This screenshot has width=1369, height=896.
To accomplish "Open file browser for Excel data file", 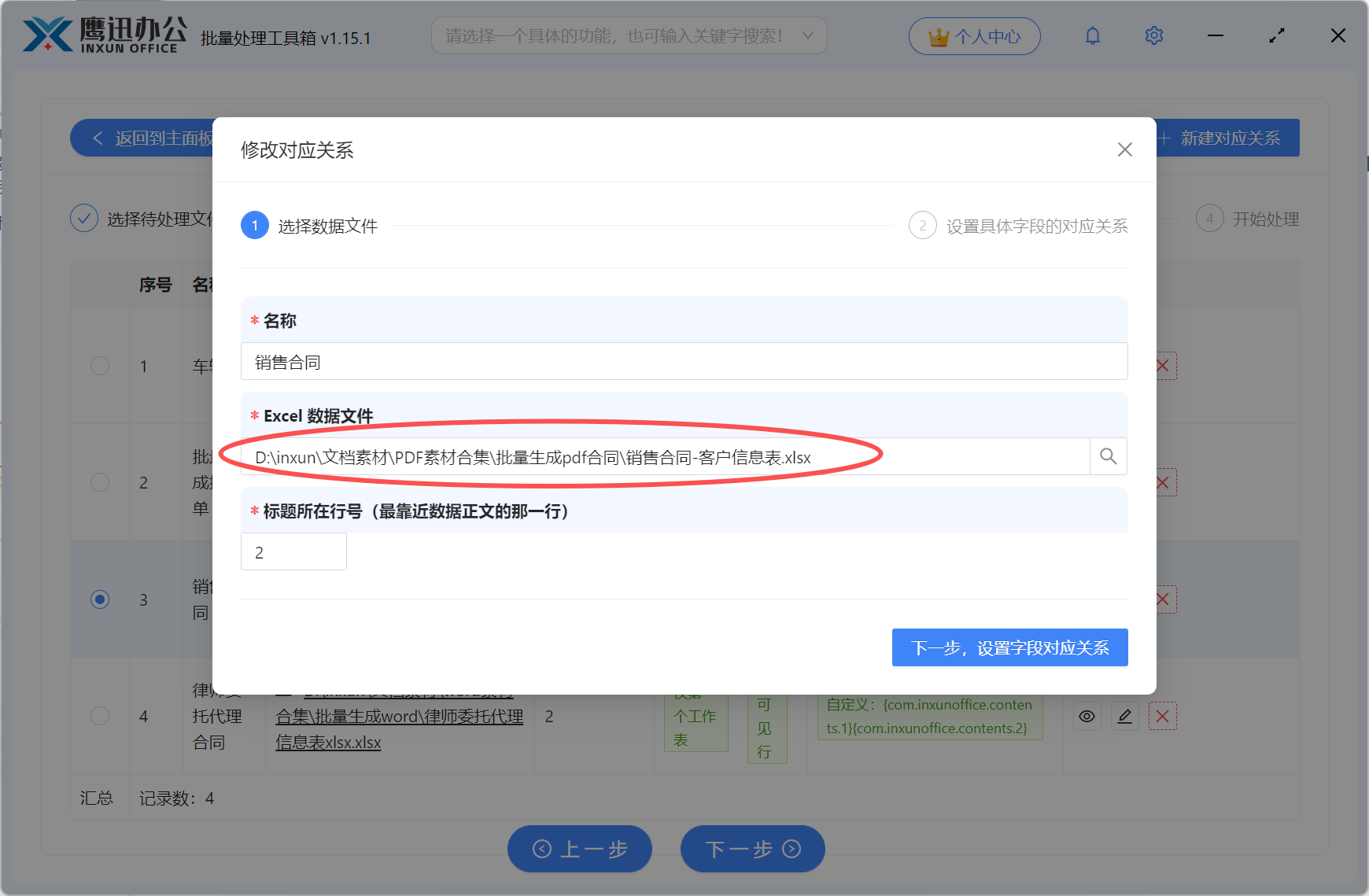I will [1108, 456].
